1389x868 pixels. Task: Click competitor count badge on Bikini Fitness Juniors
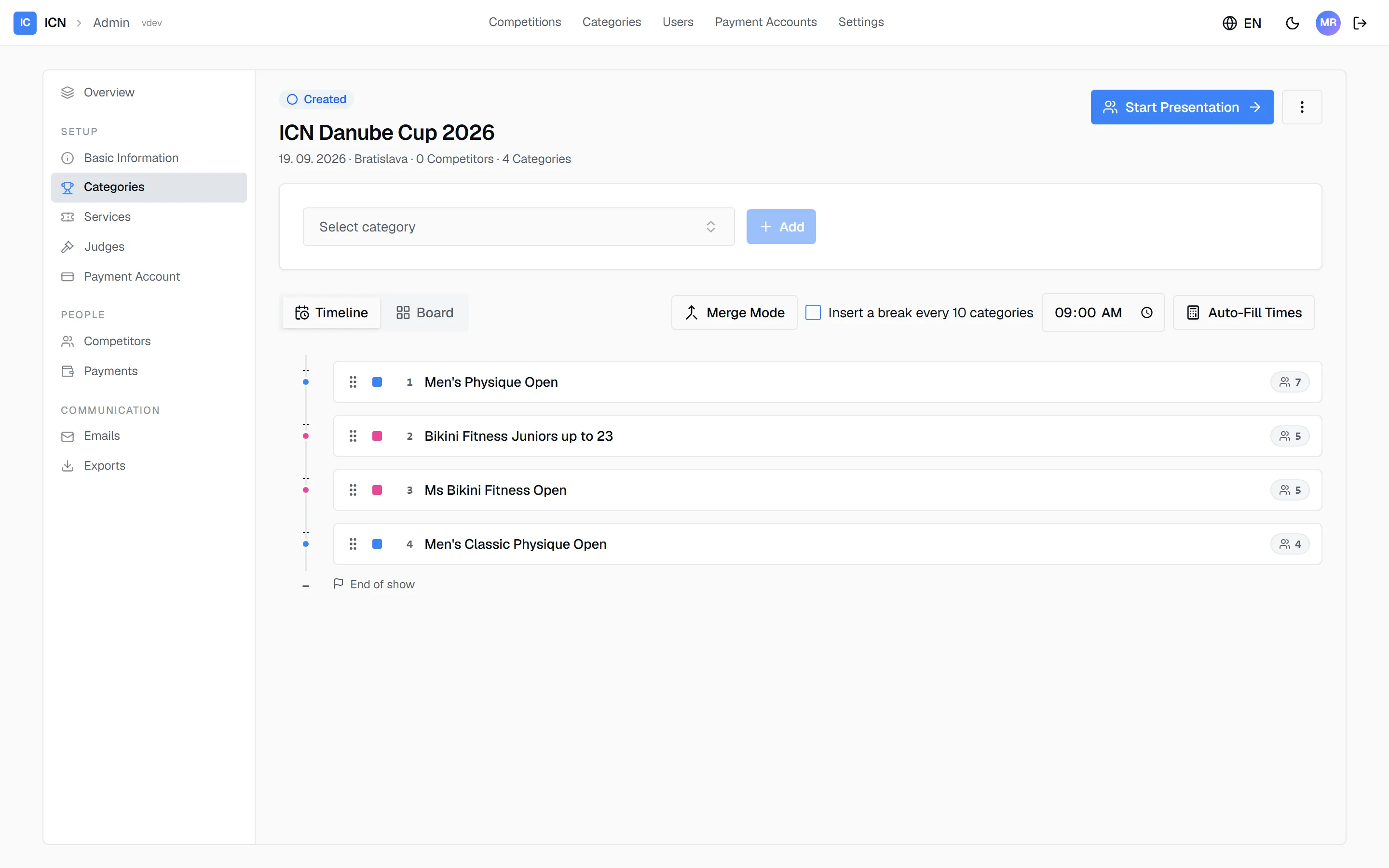tap(1290, 436)
